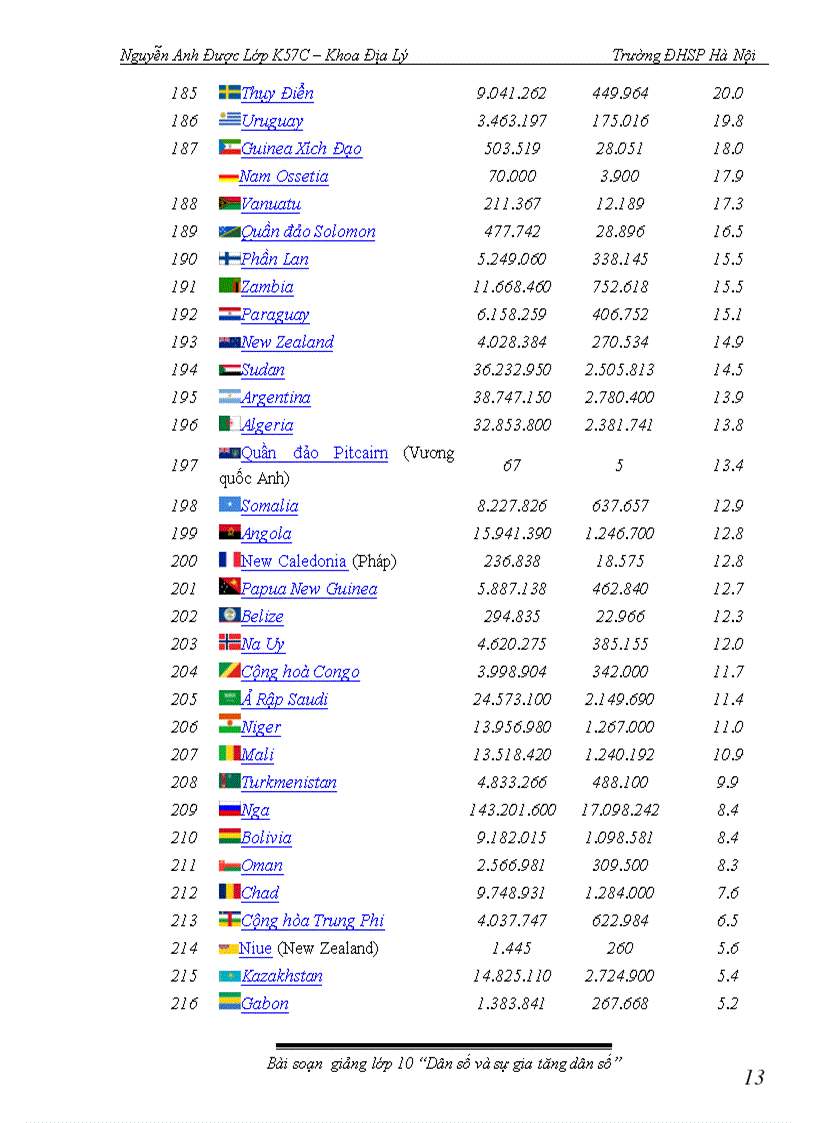
Task: Click the Niger flag icon
Action: coord(229,726)
